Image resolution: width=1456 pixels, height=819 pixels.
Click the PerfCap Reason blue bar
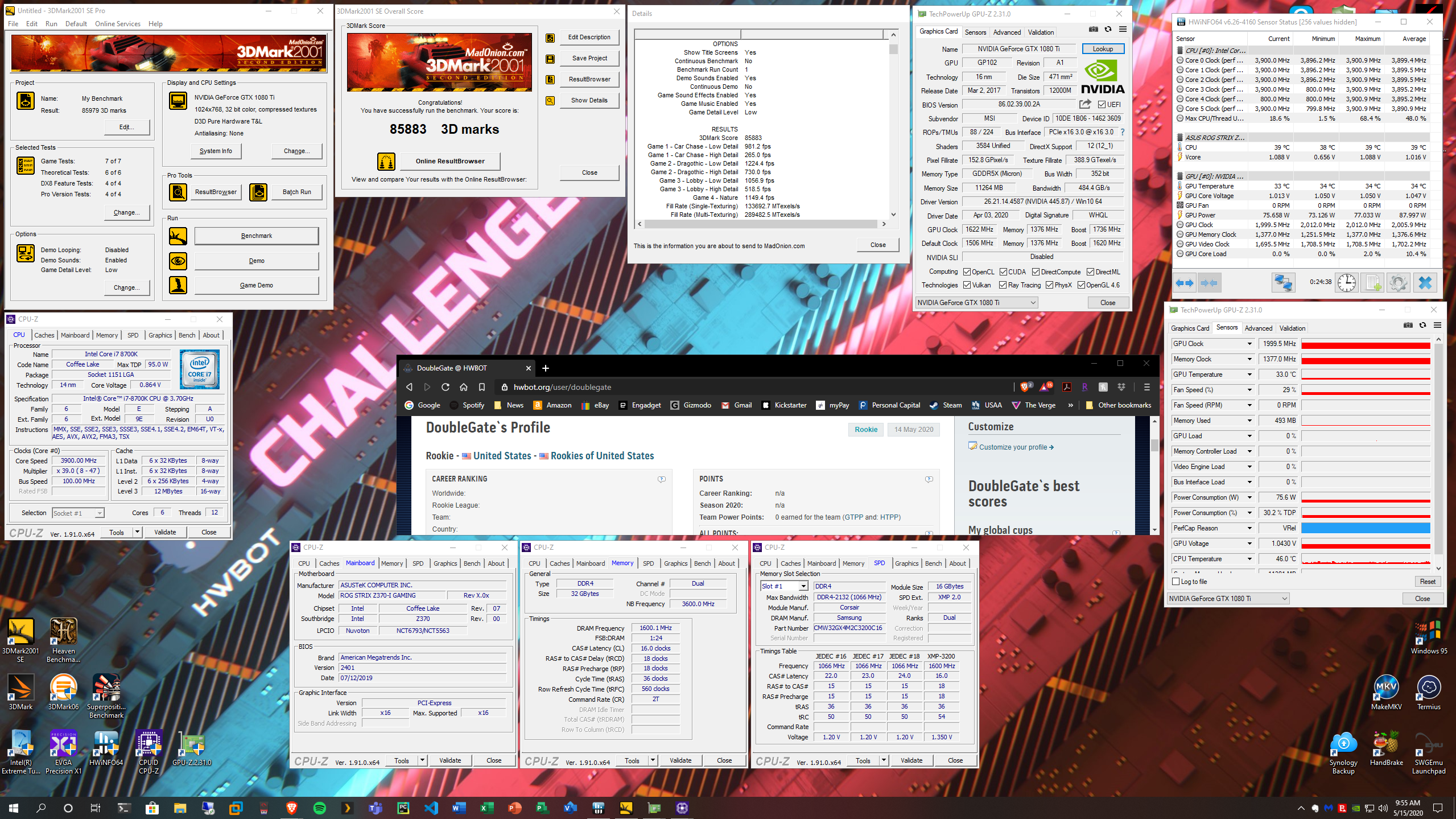tap(1366, 528)
